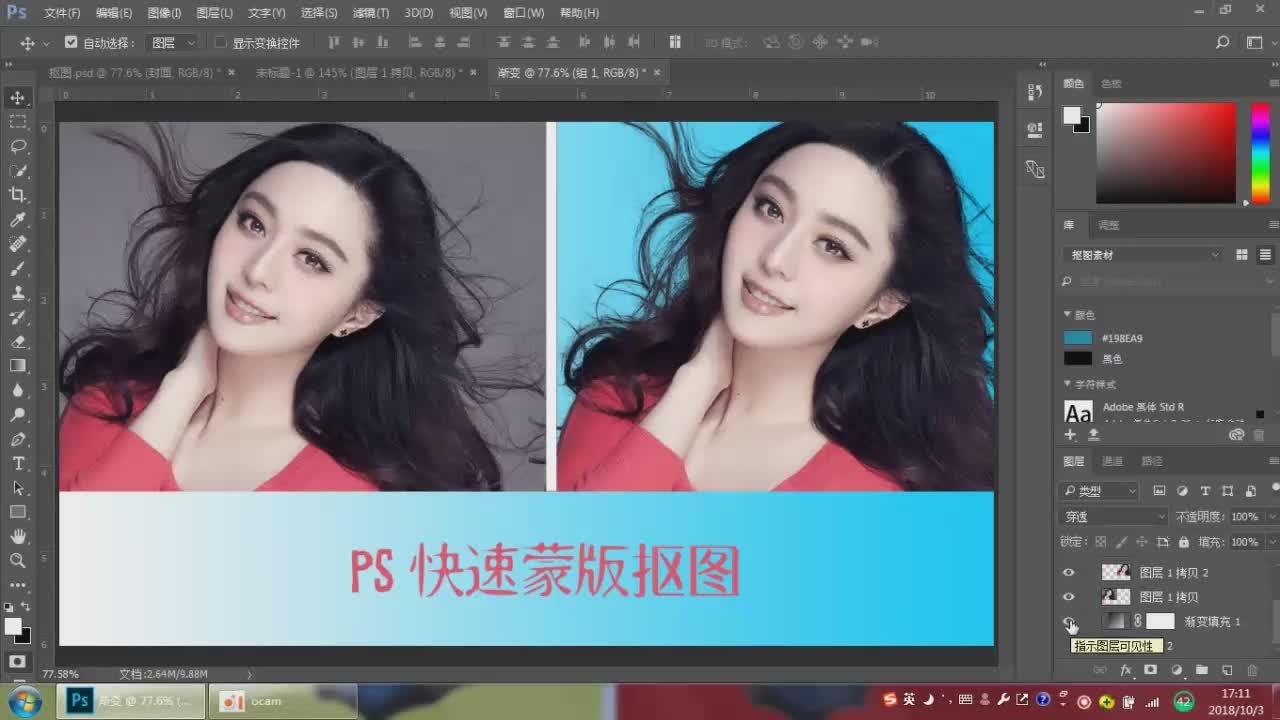Select the Zoom tool
This screenshot has width=1280, height=720.
(x=18, y=561)
